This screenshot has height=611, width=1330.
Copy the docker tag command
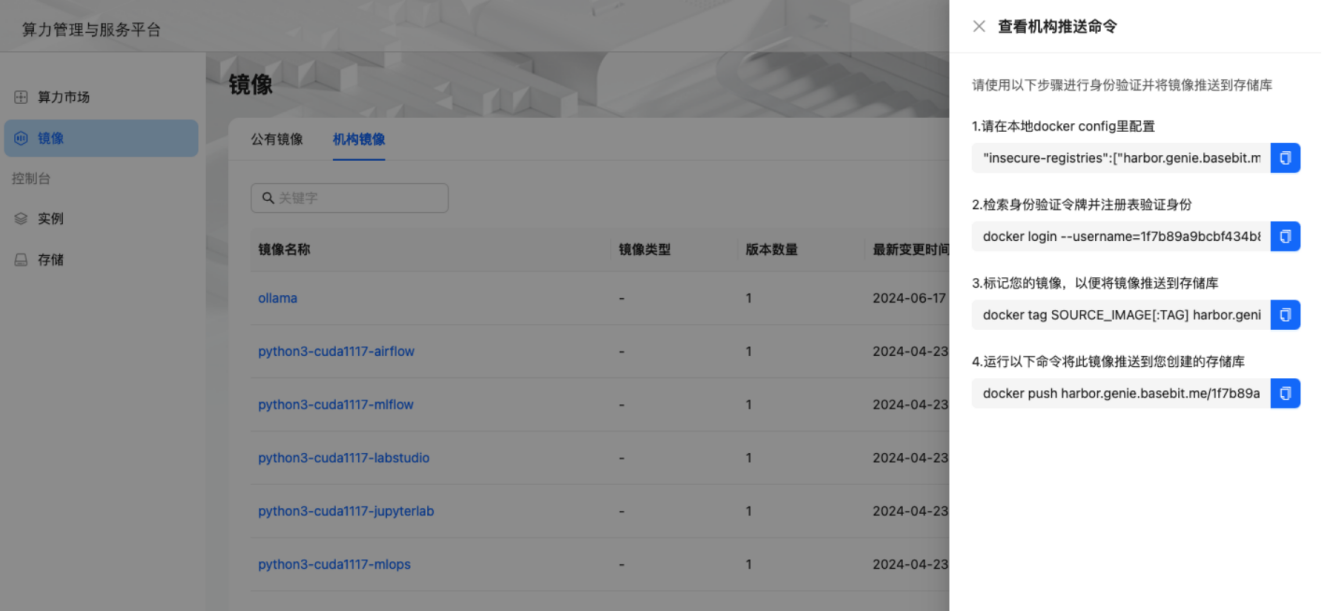coord(1285,315)
